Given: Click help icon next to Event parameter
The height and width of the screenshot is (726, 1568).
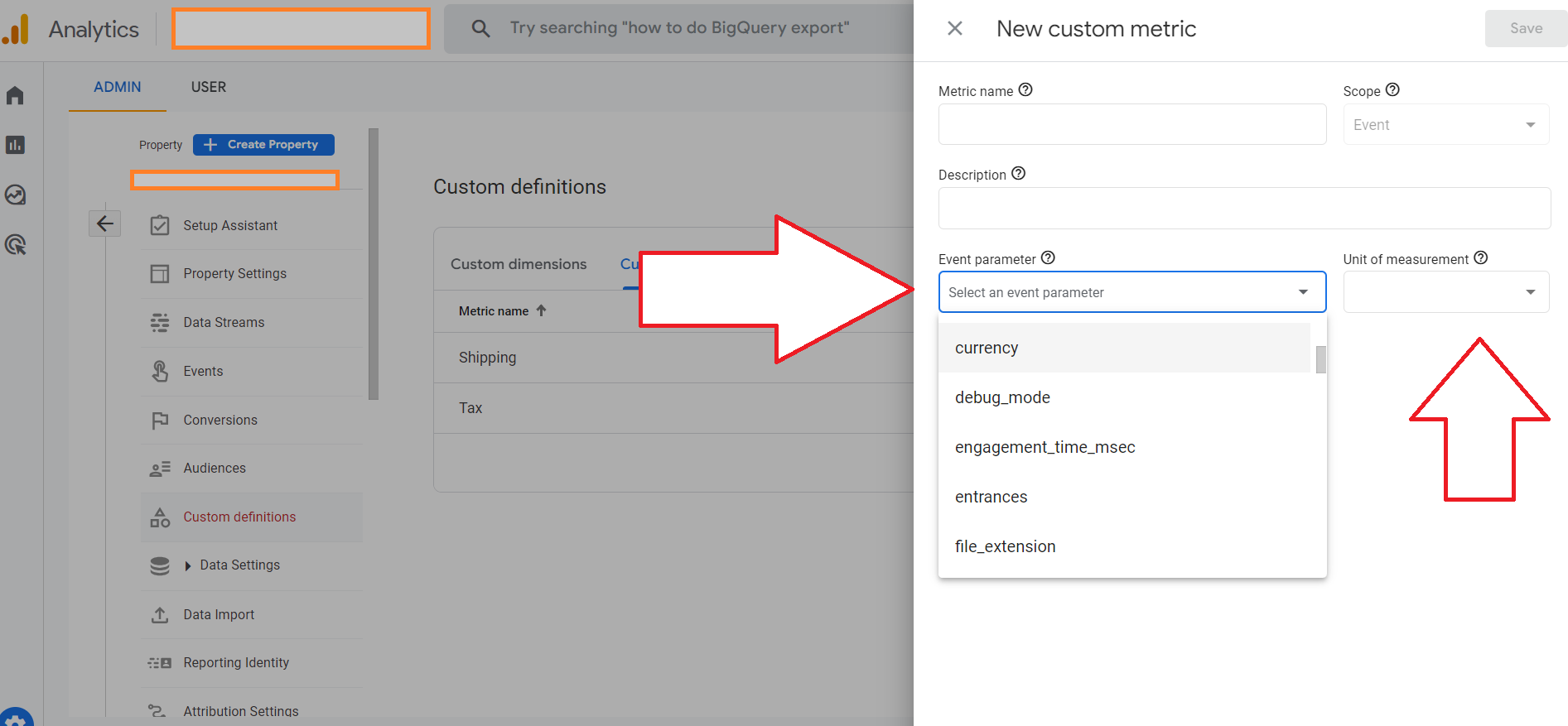Looking at the screenshot, I should pos(1048,257).
